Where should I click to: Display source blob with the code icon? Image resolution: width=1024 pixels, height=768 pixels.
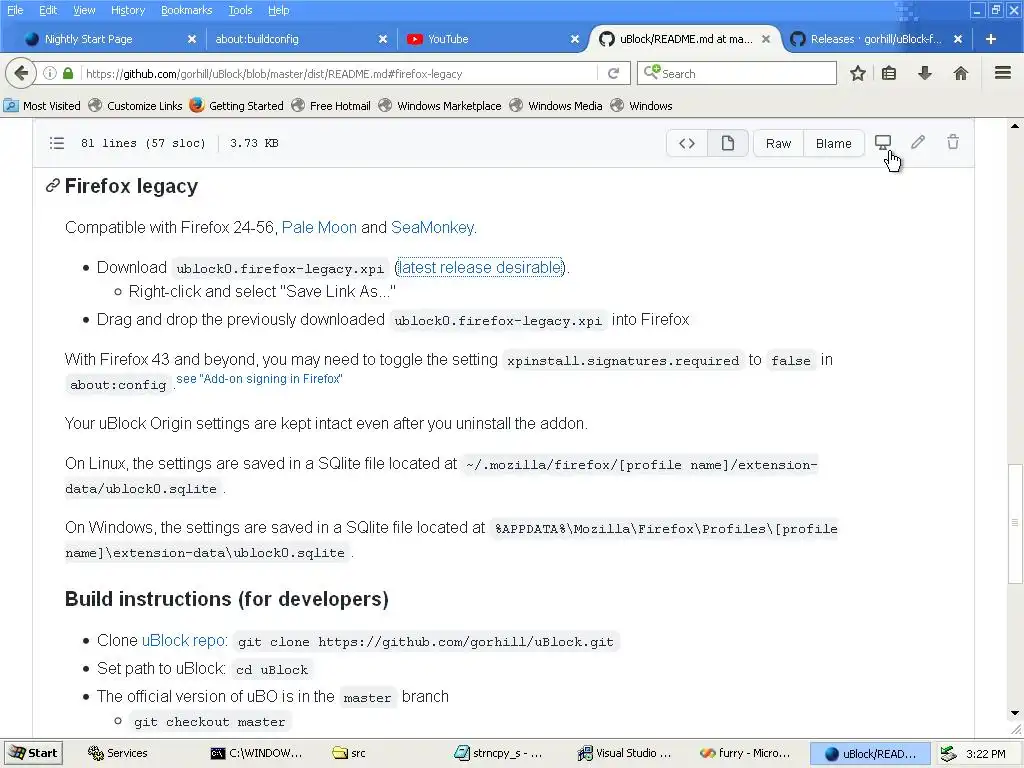click(x=687, y=143)
